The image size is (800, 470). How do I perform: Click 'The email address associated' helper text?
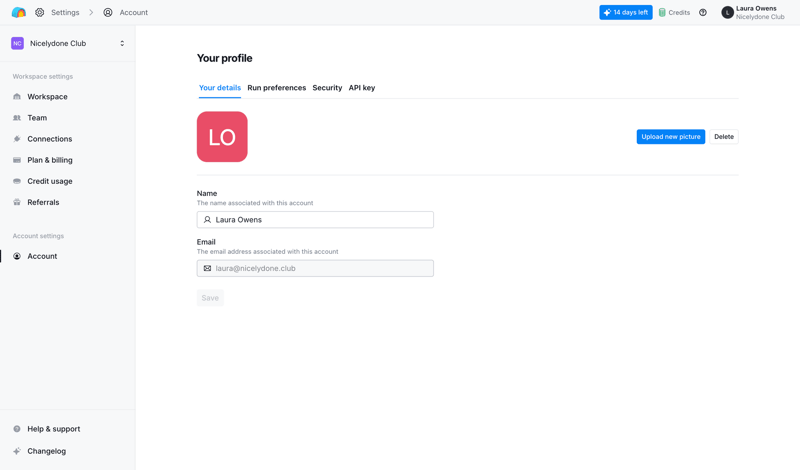coord(267,252)
